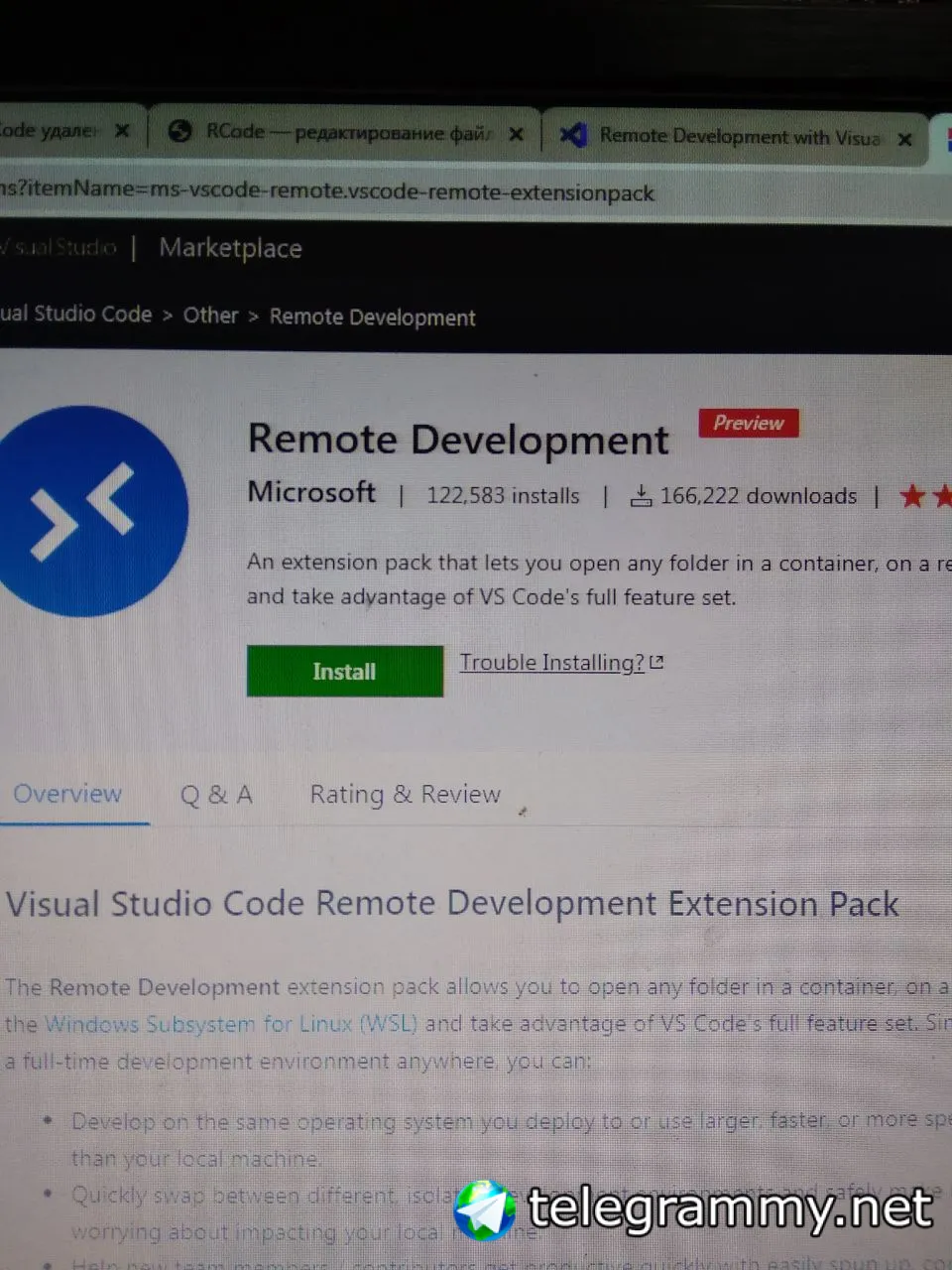Viewport: 952px width, 1270px height.
Task: Click the external link icon beside Trouble Installing
Action: [656, 662]
